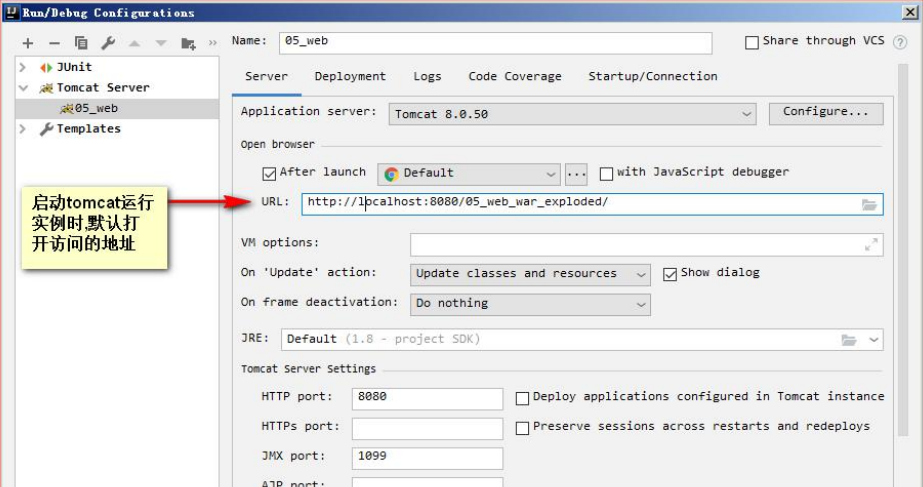Screen dimensions: 923x487
Task: Enable with JavaScript debugger checkbox
Action: (x=606, y=174)
